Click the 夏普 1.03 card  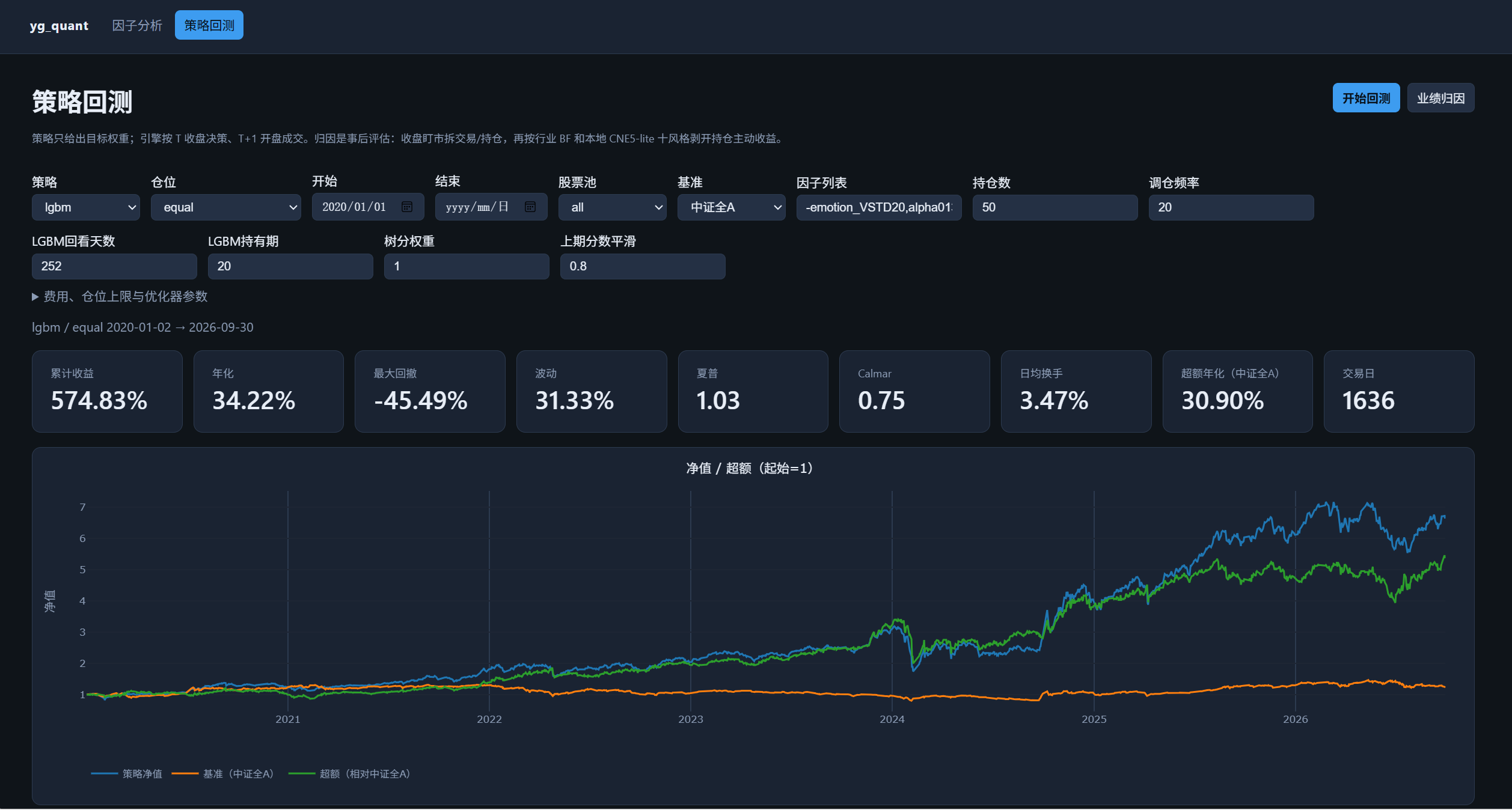point(753,391)
